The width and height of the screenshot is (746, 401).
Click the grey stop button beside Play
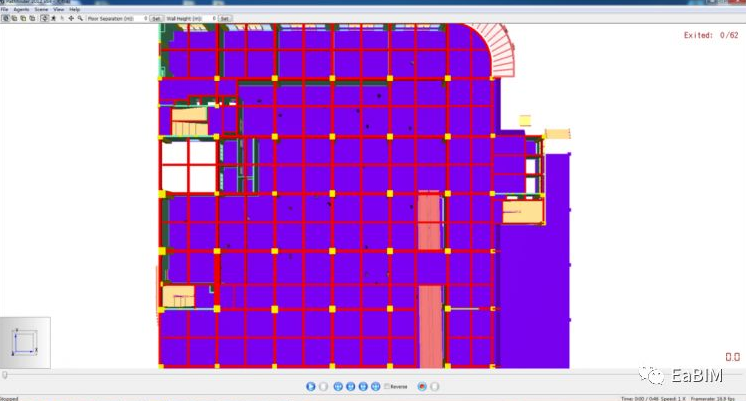pyautogui.click(x=324, y=387)
